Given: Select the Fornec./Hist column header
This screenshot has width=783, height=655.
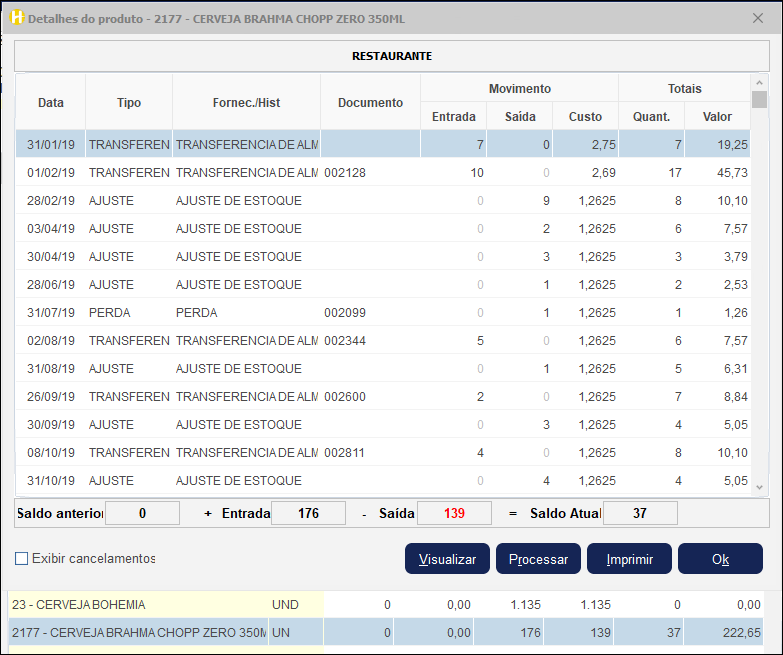Looking at the screenshot, I should (246, 102).
